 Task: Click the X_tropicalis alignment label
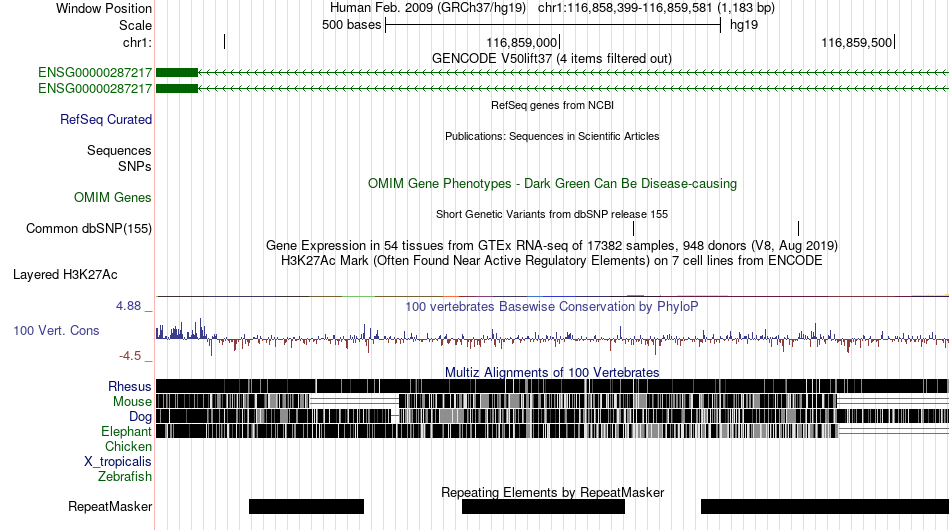(118, 462)
